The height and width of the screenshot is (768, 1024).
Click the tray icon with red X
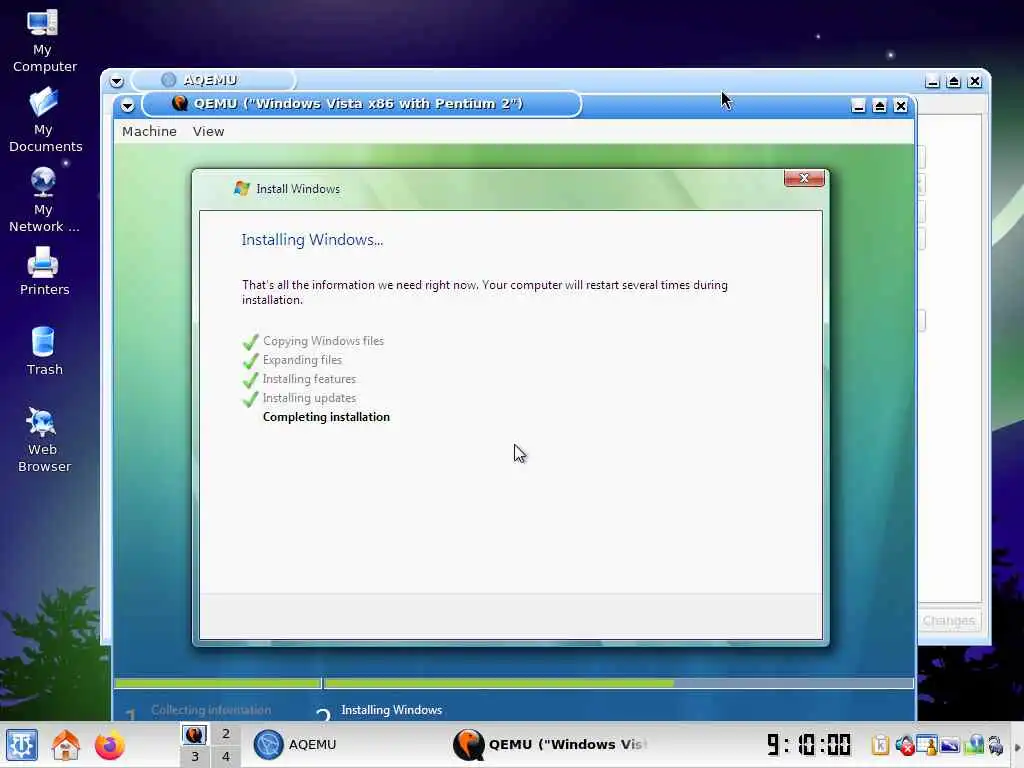(904, 745)
